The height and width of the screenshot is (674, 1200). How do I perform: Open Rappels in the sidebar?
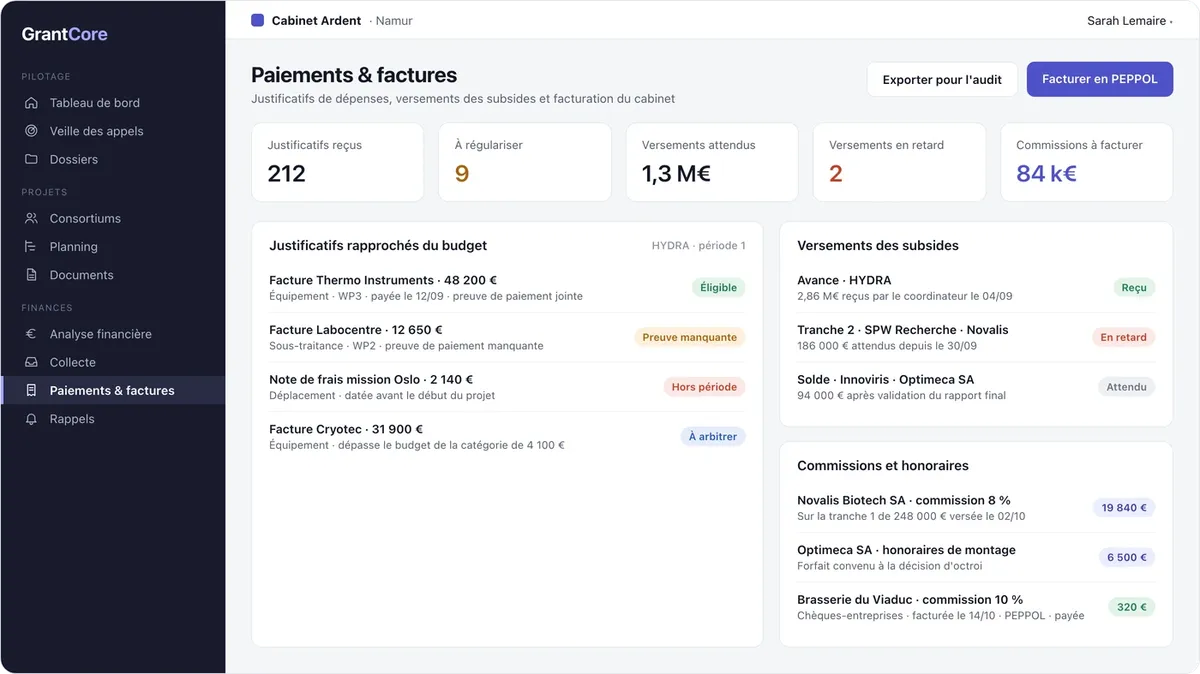(x=112, y=419)
